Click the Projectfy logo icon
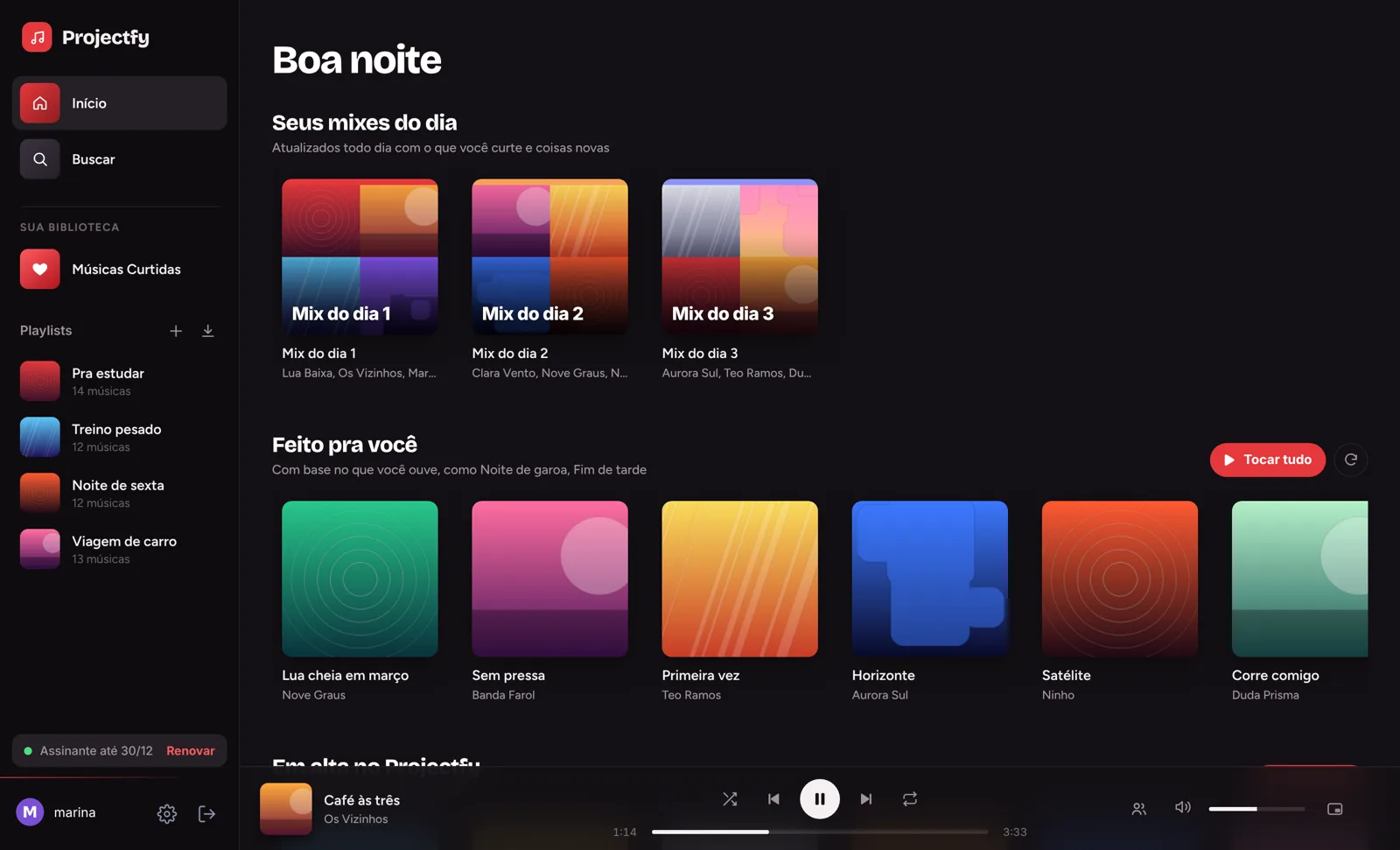This screenshot has width=1400, height=850. pyautogui.click(x=37, y=37)
